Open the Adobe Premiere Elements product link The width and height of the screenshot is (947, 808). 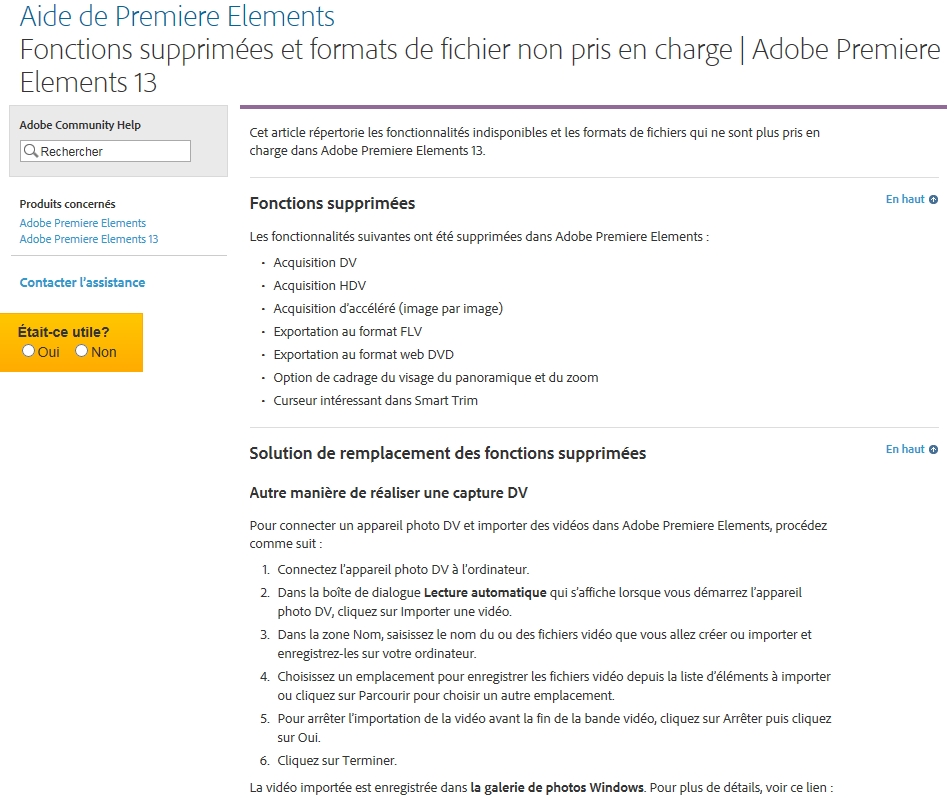coord(83,223)
